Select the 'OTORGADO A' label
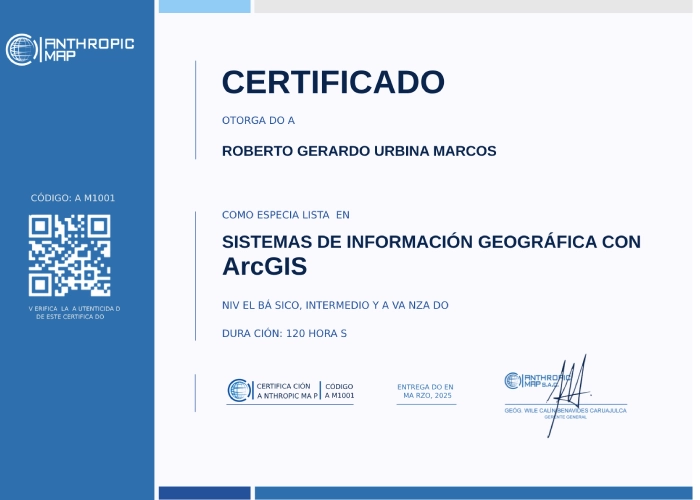 pyautogui.click(x=258, y=121)
